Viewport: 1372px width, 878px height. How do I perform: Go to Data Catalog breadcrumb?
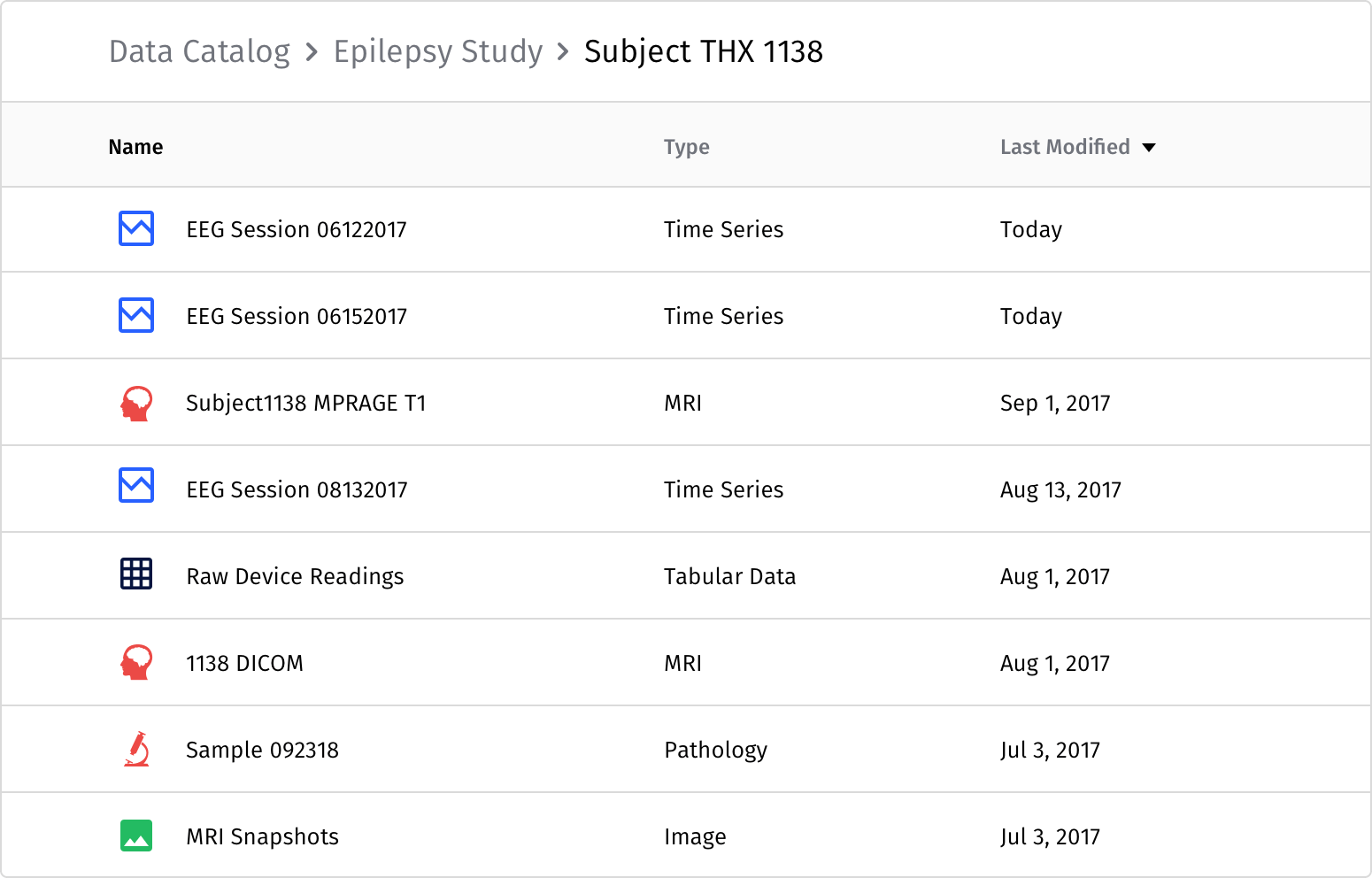tap(199, 52)
